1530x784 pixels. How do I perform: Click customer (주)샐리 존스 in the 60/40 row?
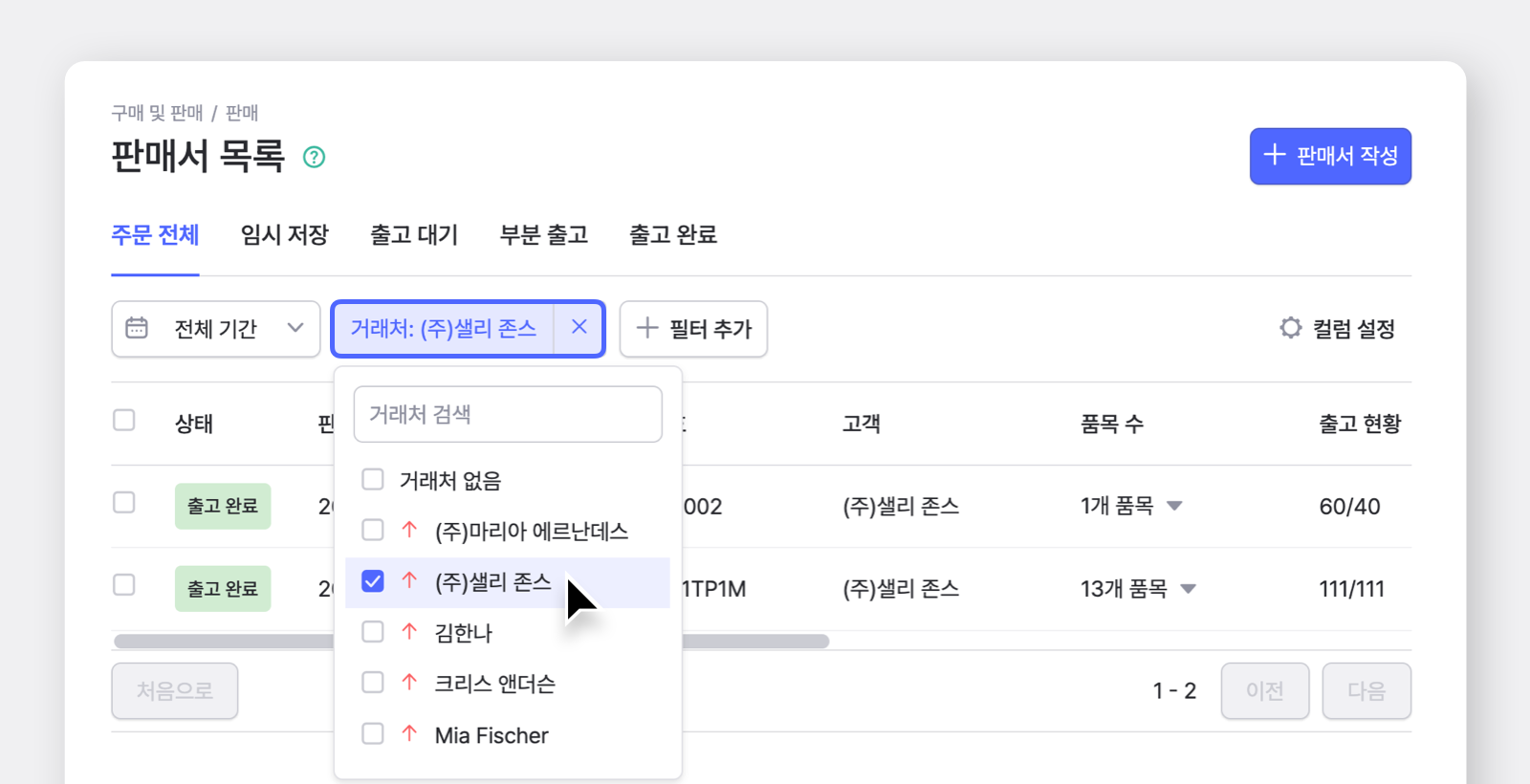[901, 507]
